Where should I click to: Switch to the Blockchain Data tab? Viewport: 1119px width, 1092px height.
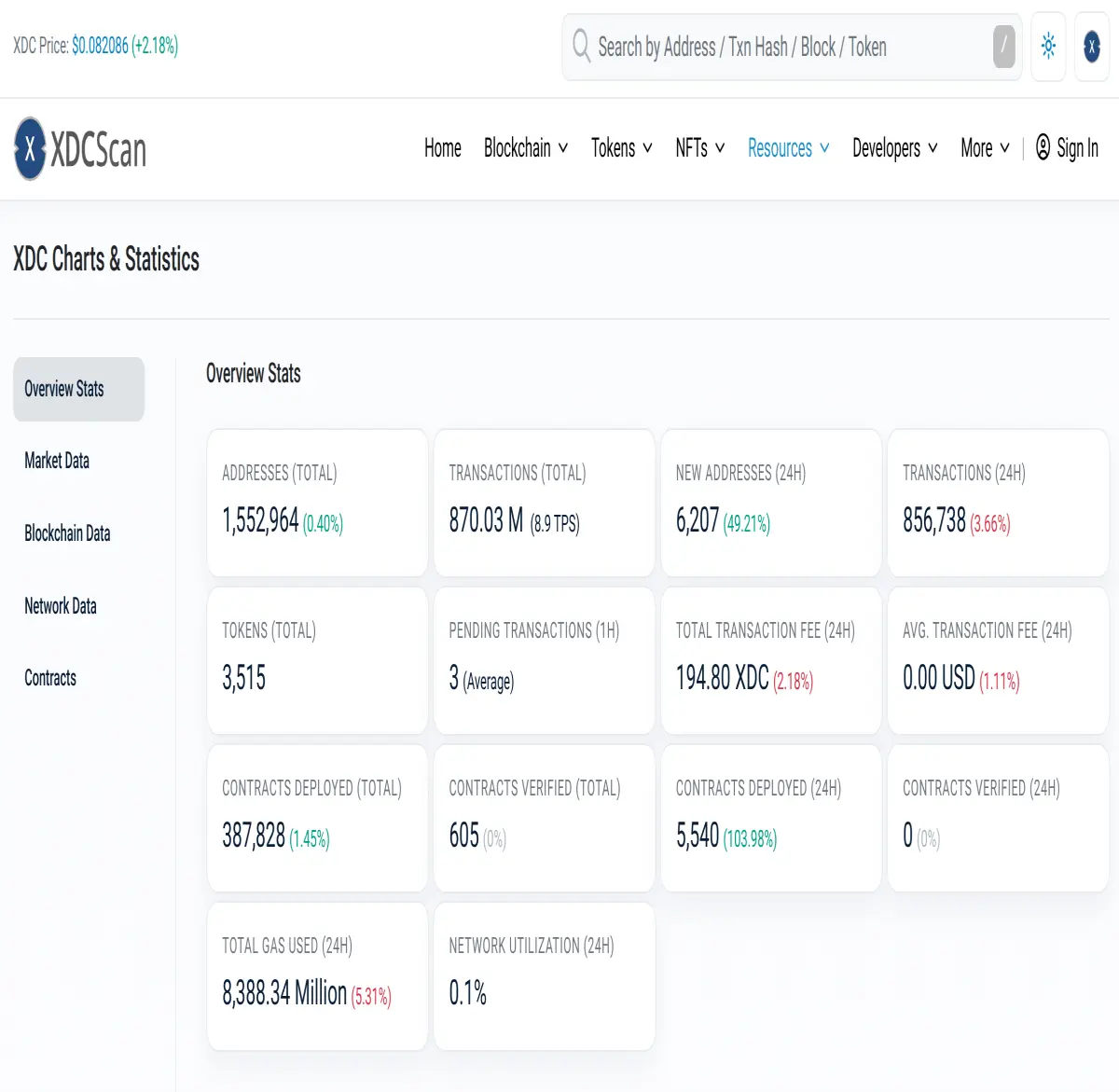67,533
